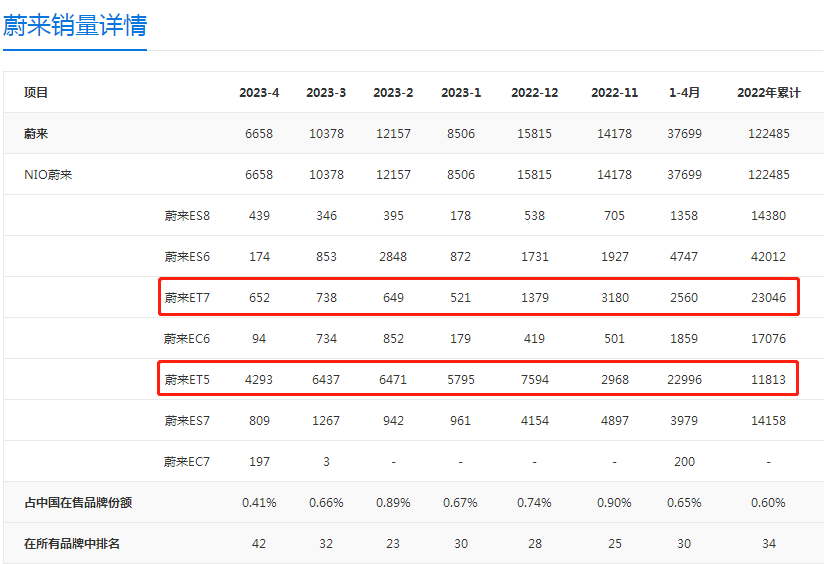Click the 蔚来EC6 model name
The width and height of the screenshot is (824, 564).
[187, 339]
